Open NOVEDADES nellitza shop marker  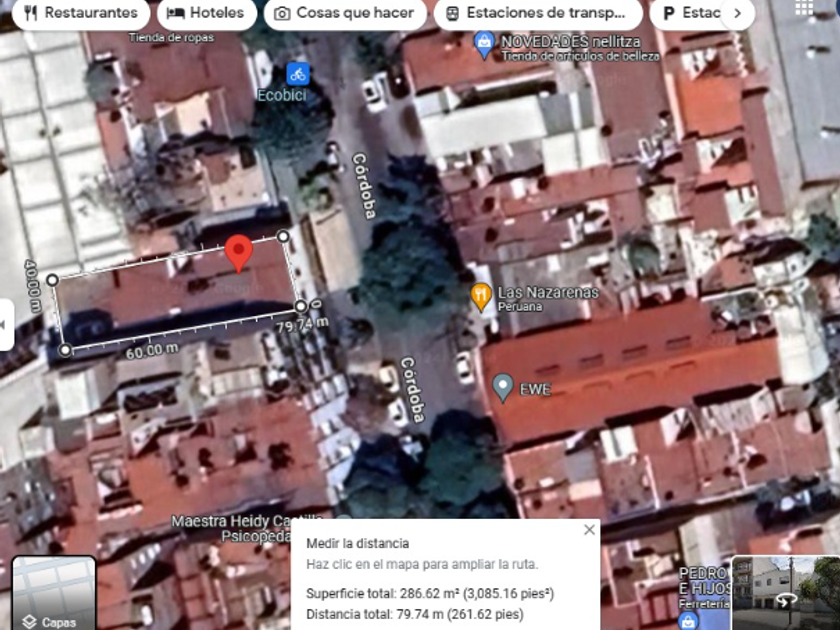click(x=484, y=44)
